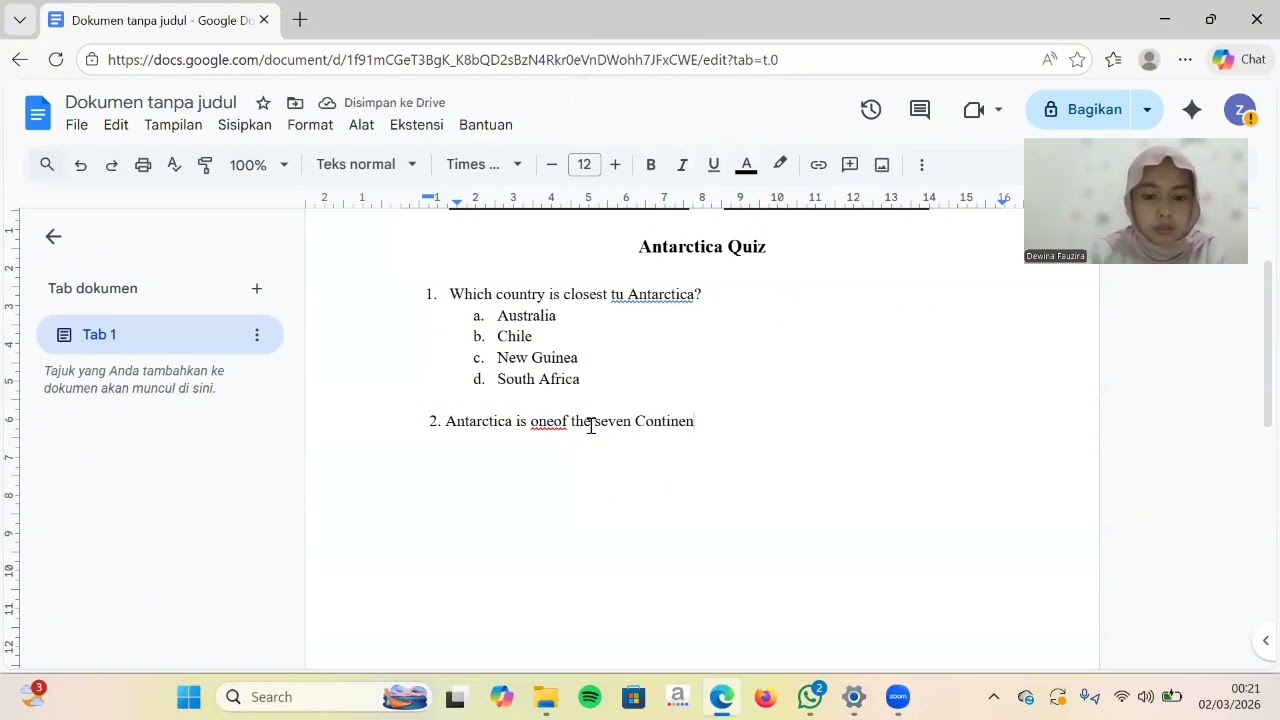Screen dimensions: 1280x720
Task: Click the vertical document scrollbar
Action: (x=1268, y=345)
